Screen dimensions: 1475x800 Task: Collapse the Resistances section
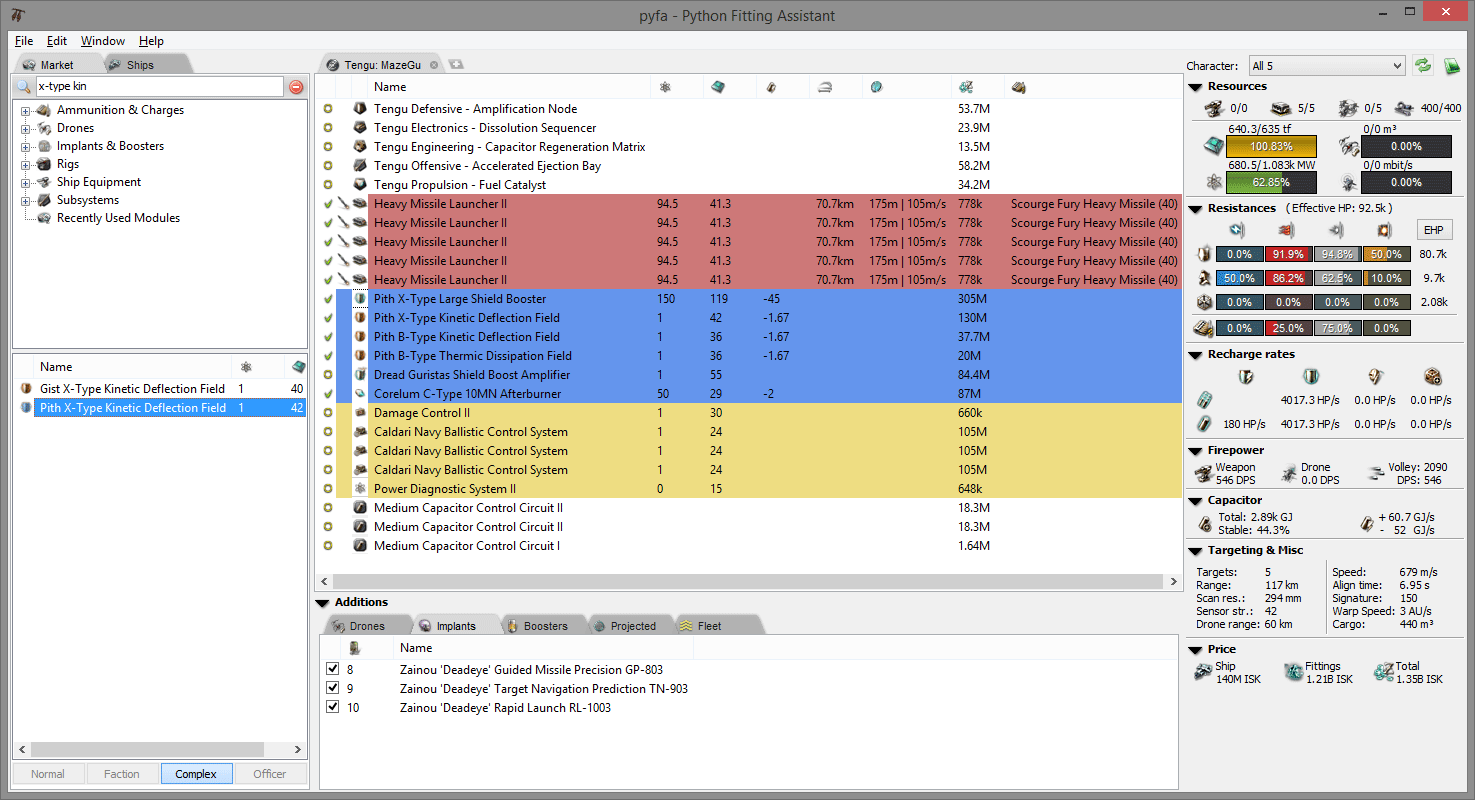click(1195, 209)
